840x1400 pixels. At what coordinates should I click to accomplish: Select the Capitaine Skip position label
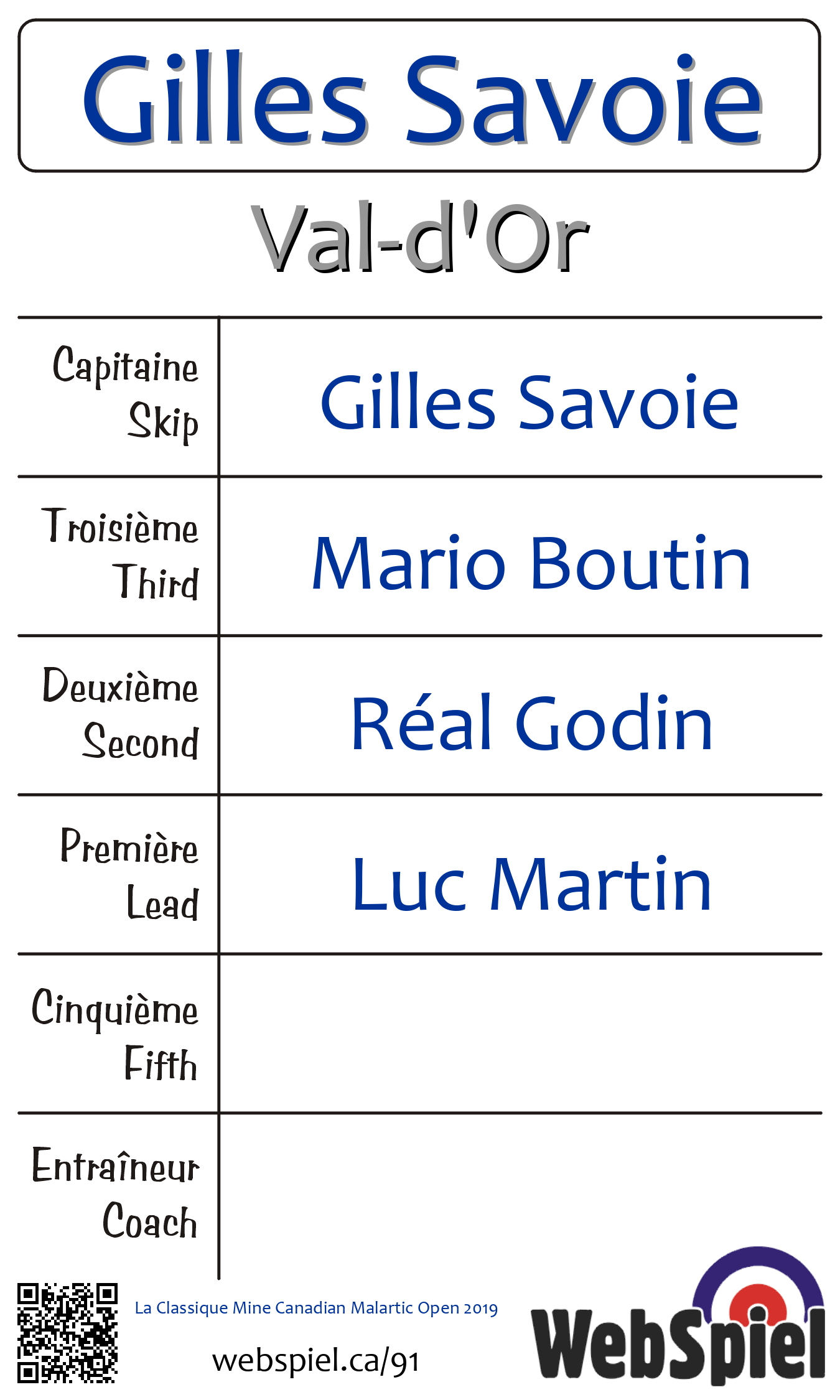coord(126,394)
